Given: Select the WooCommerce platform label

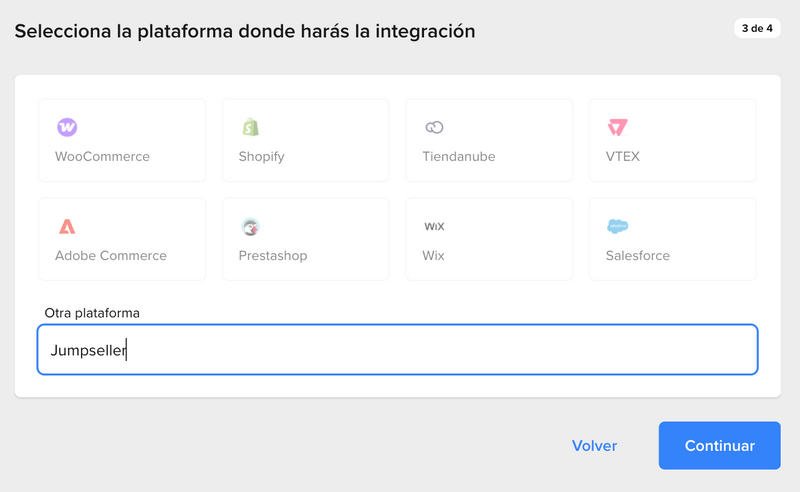Looking at the screenshot, I should point(102,157).
